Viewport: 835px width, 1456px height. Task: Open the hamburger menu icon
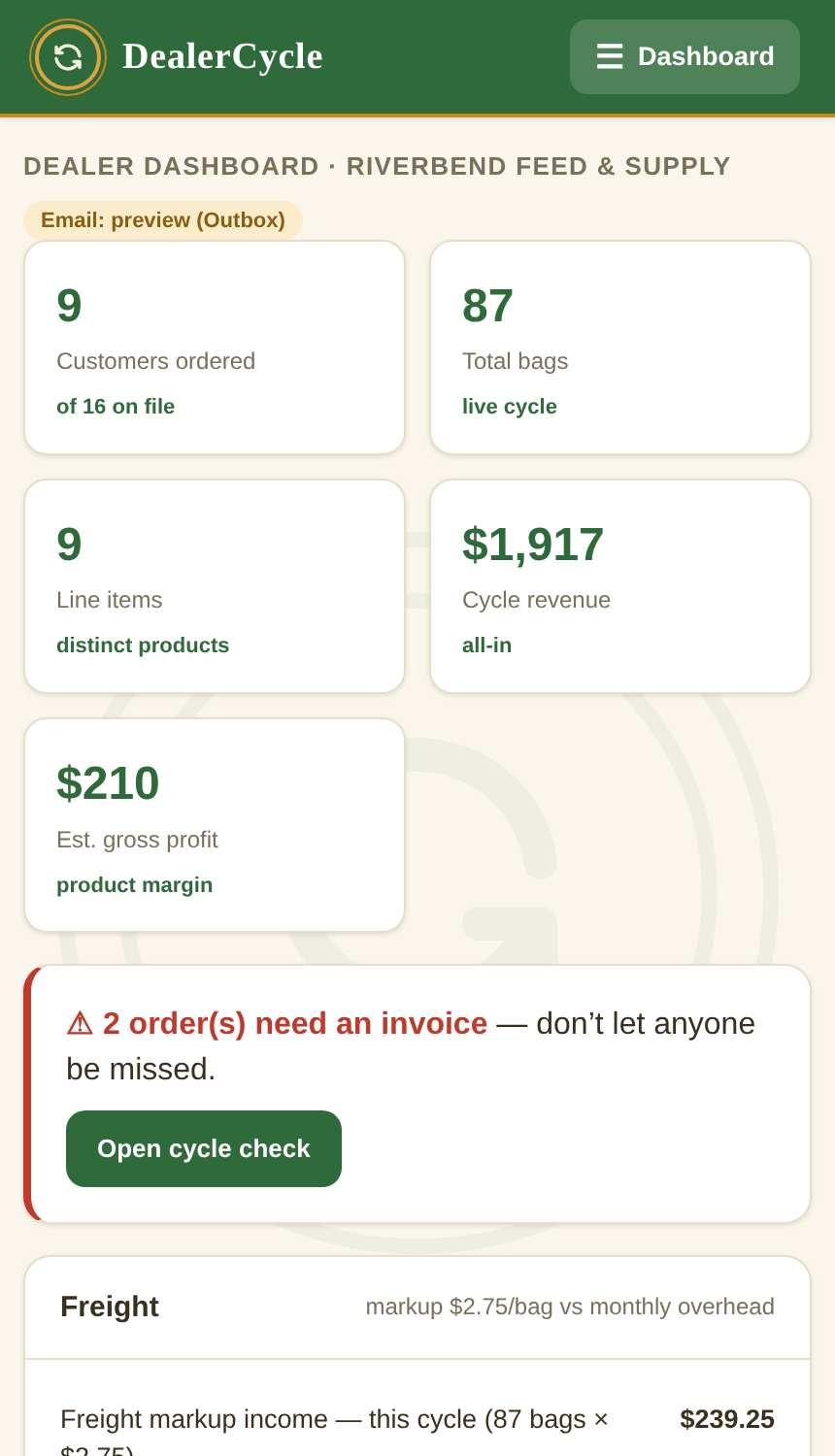tap(610, 56)
